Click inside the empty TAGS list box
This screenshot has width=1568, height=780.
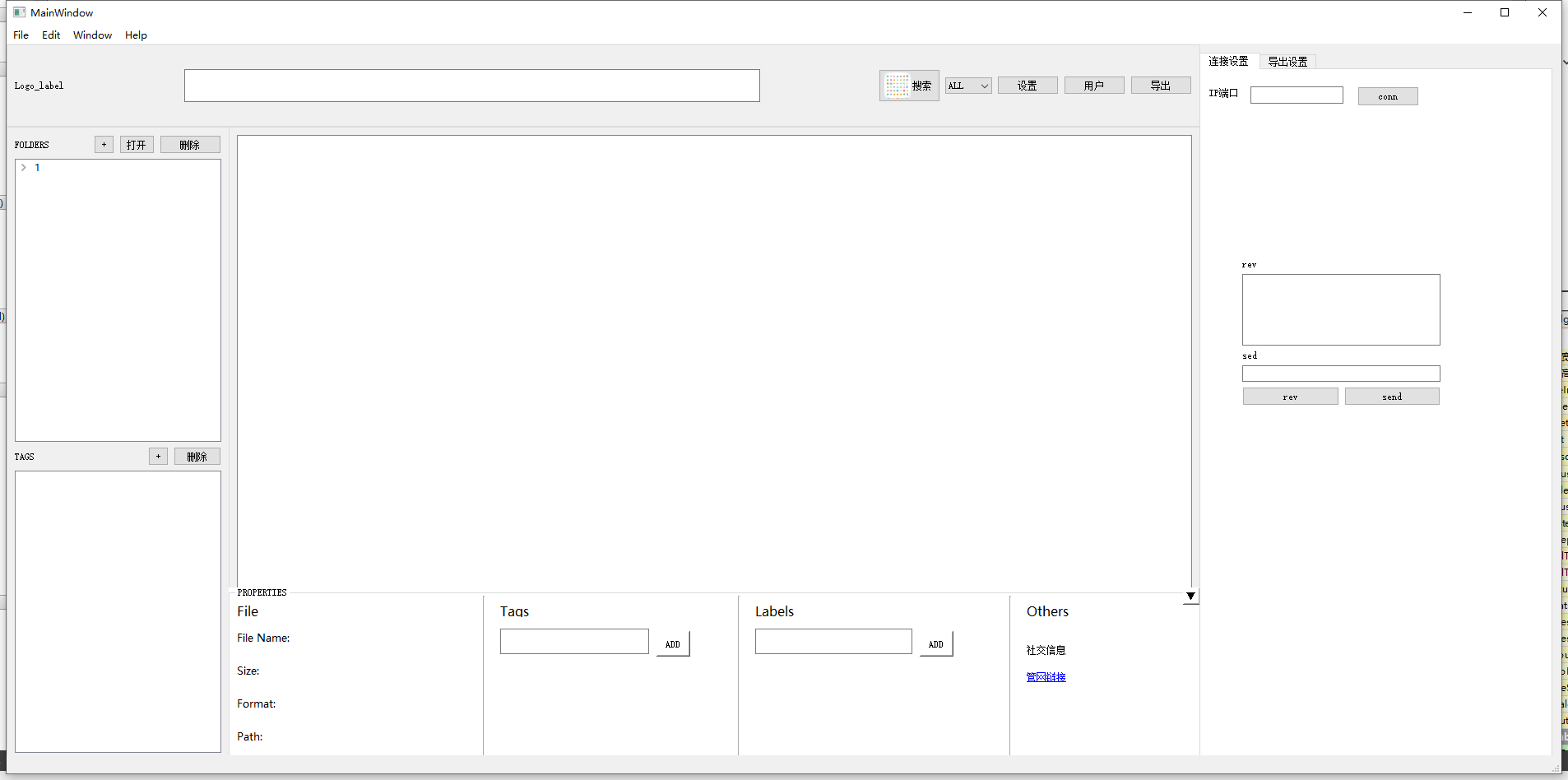click(x=118, y=611)
